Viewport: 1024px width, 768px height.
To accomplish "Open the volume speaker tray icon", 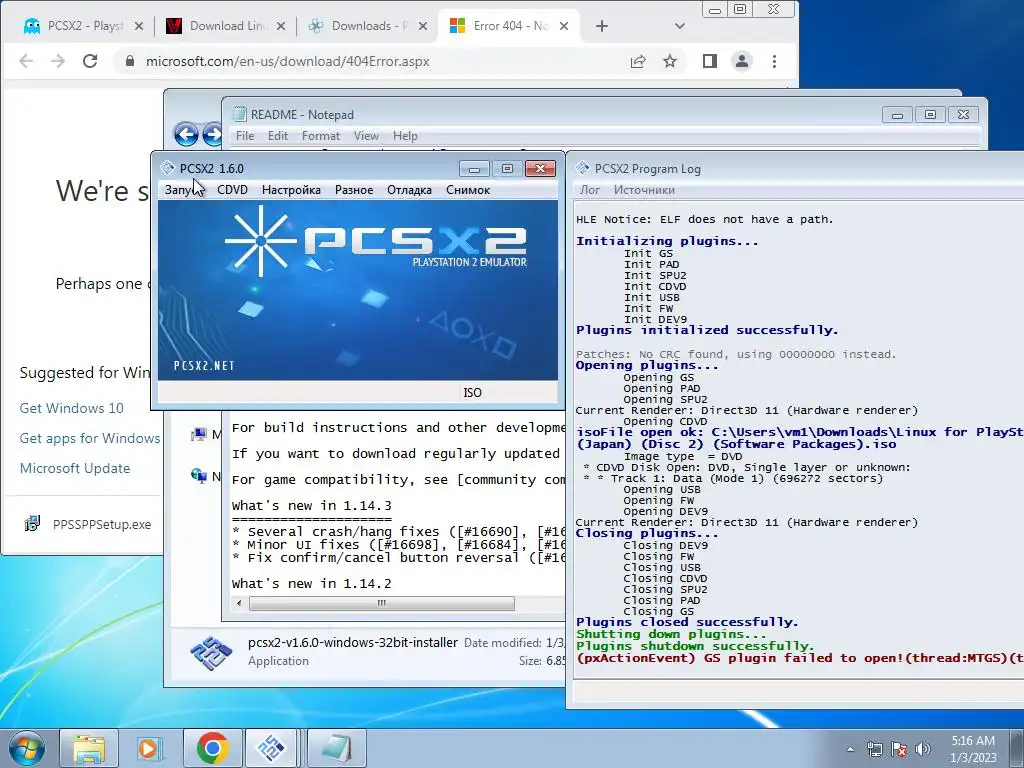I will point(923,750).
